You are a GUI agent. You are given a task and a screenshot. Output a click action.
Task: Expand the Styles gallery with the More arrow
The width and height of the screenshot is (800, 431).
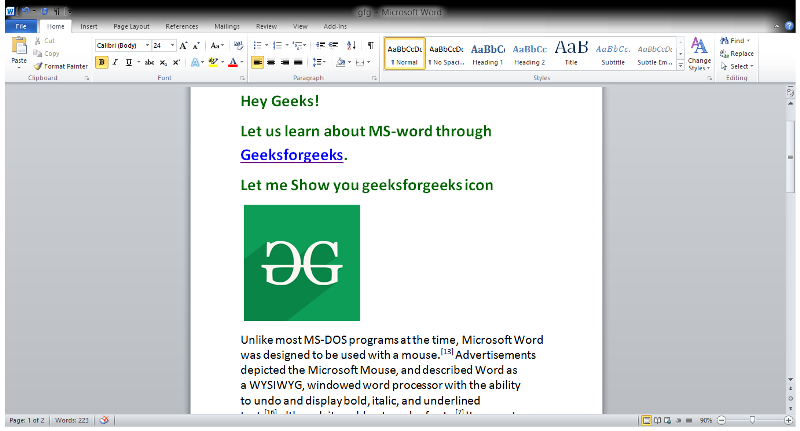(x=681, y=65)
